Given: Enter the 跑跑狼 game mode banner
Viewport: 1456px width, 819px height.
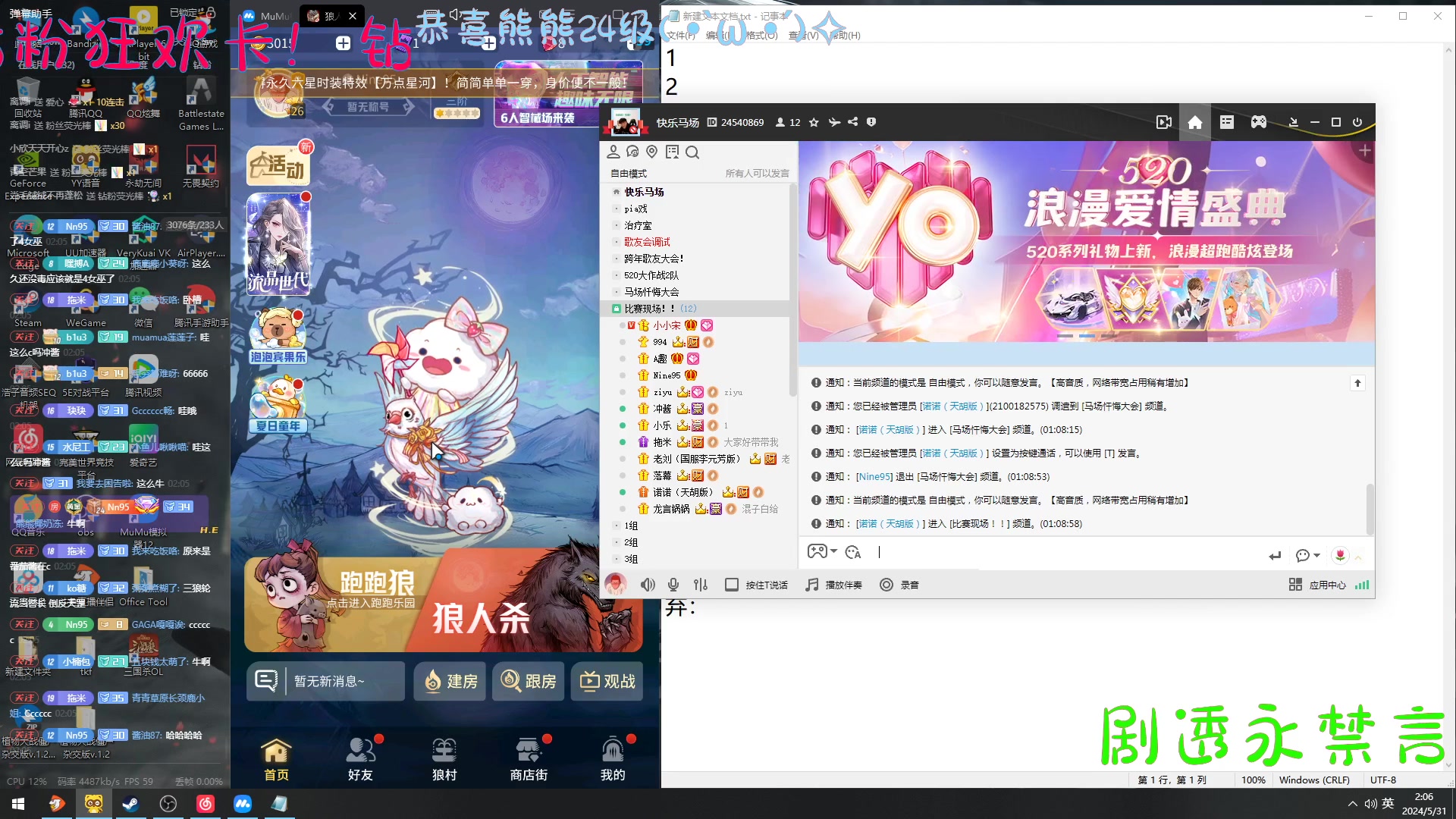Looking at the screenshot, I should [334, 603].
